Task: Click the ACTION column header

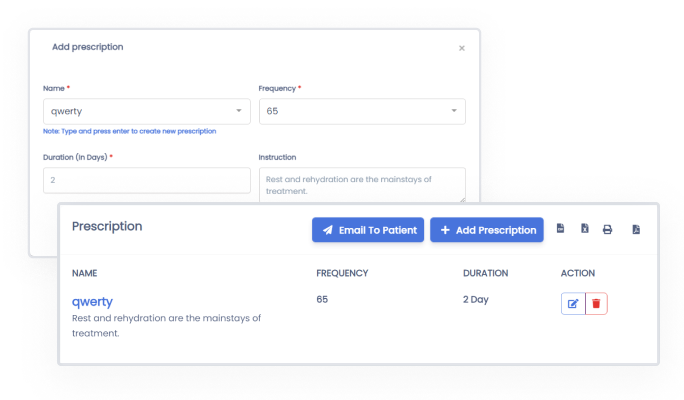Action: pos(579,273)
